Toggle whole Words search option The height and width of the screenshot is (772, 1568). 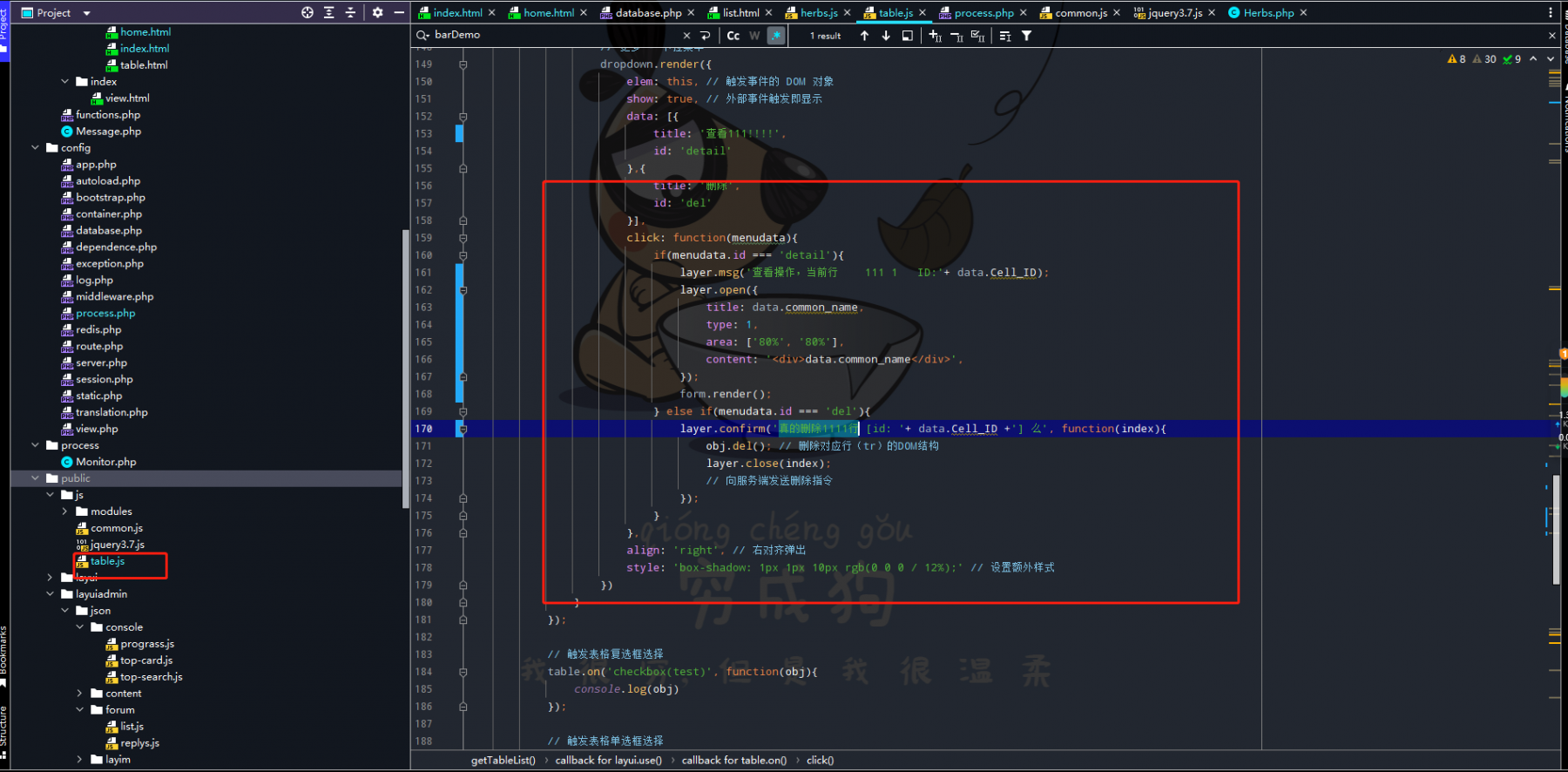(x=754, y=36)
